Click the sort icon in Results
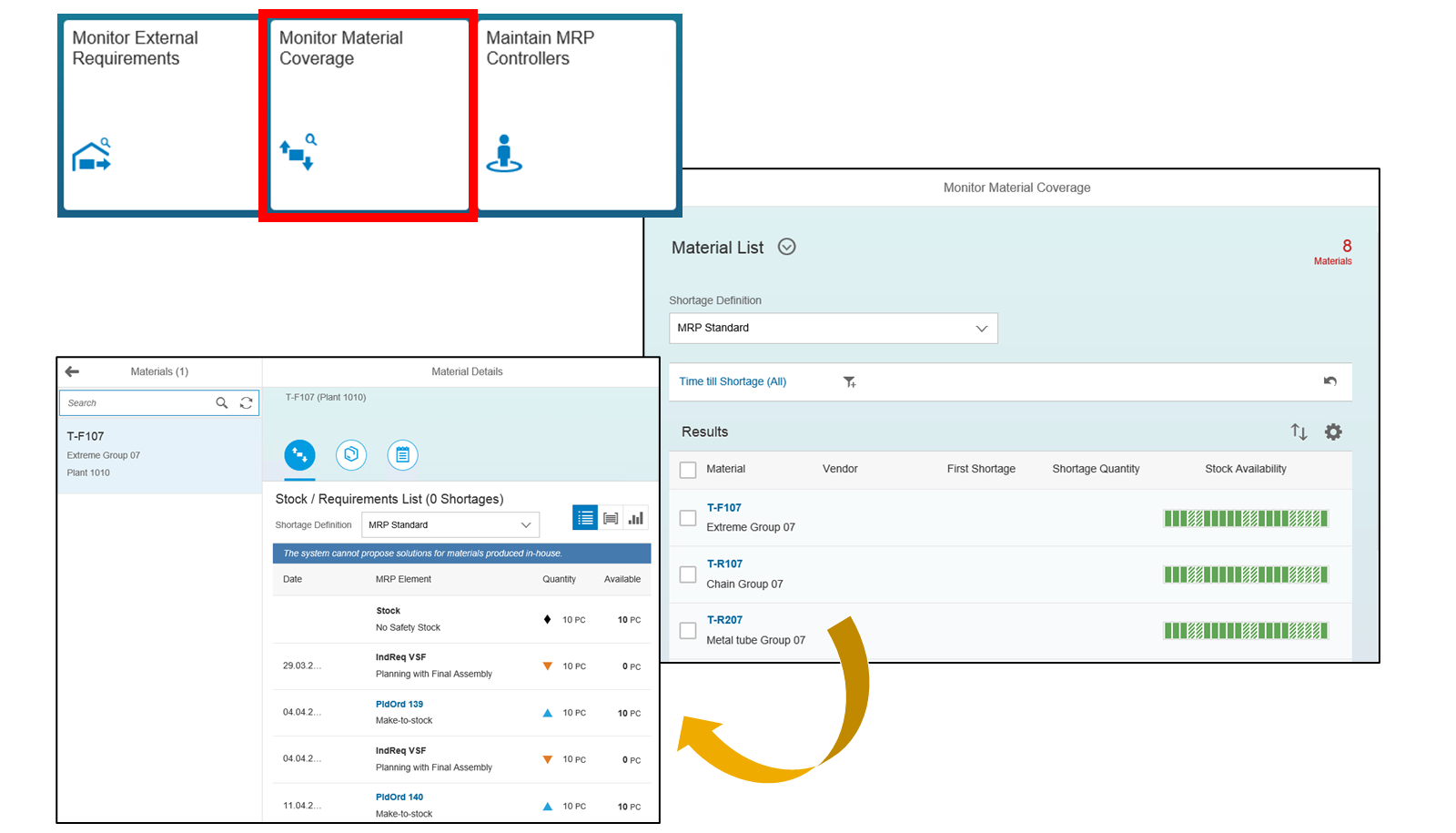 (1299, 432)
